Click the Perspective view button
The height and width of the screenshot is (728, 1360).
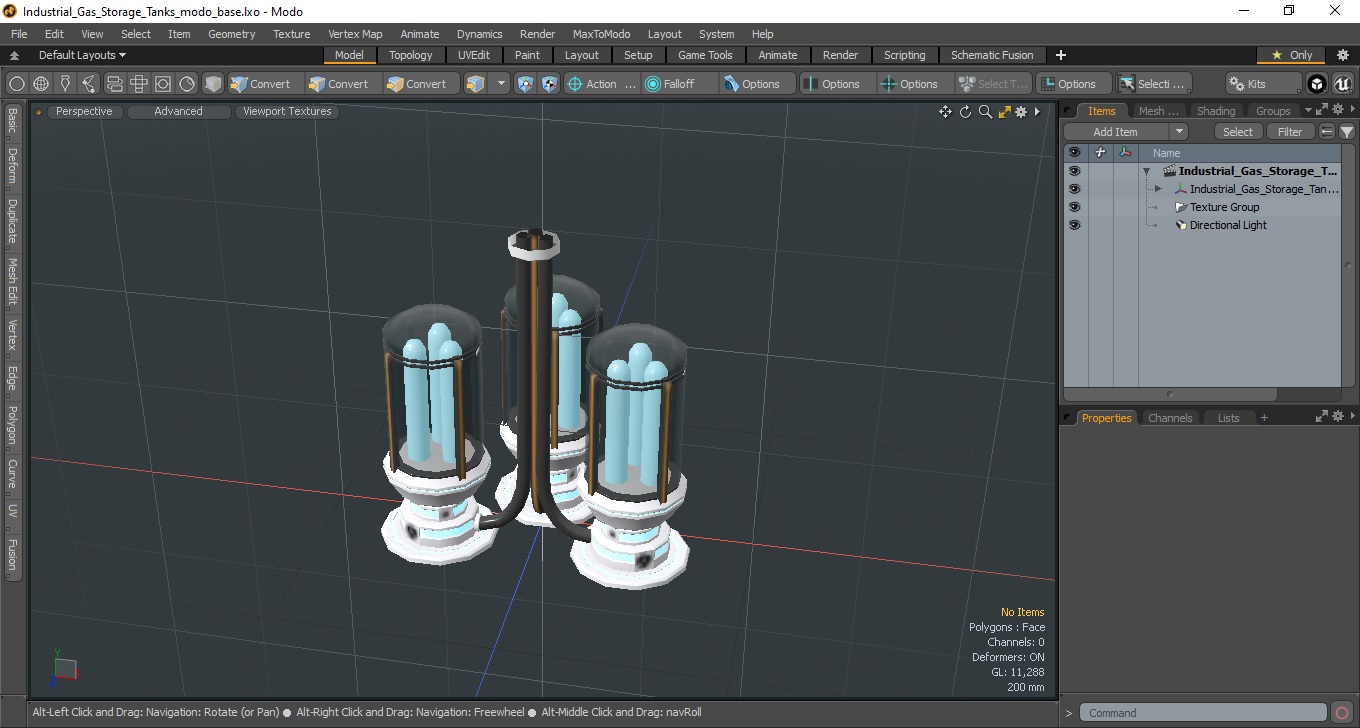point(84,112)
